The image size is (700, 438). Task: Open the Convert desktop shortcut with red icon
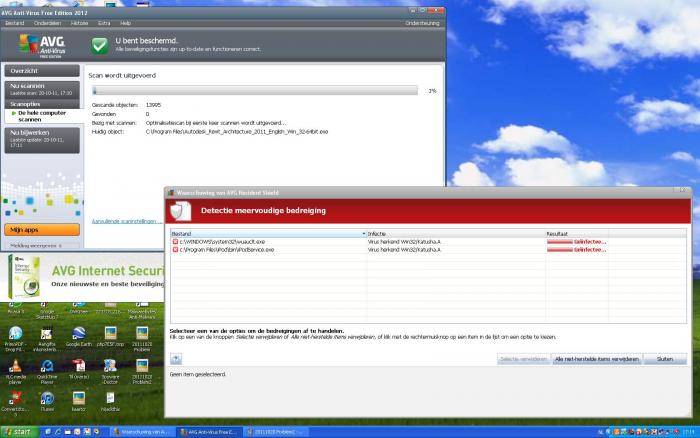pyautogui.click(x=15, y=403)
